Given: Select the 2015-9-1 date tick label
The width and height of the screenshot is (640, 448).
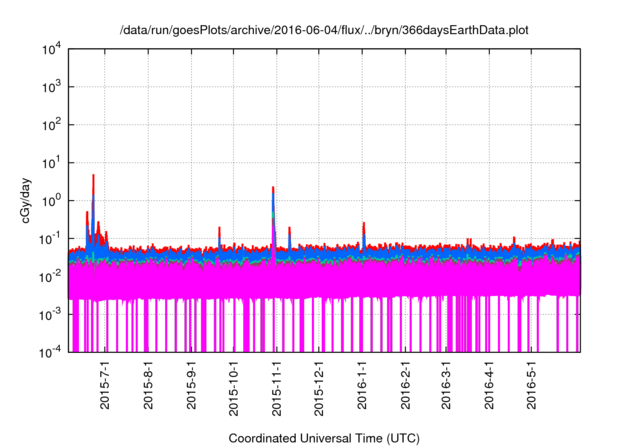Looking at the screenshot, I should point(191,384).
